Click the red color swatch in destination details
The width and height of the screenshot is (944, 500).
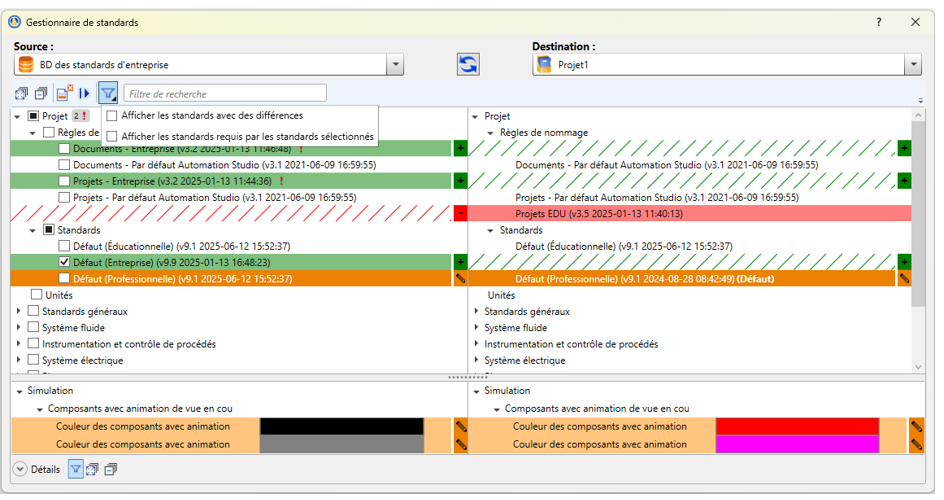tap(798, 427)
